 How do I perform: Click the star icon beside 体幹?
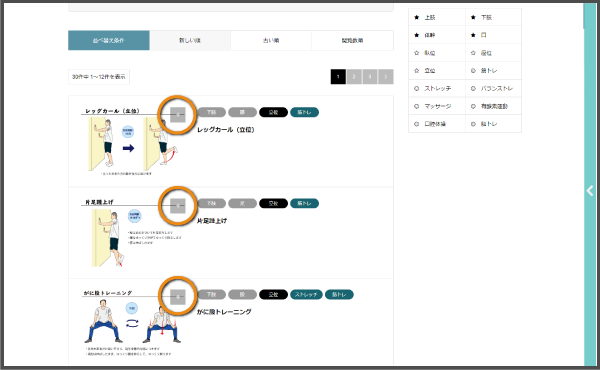click(417, 35)
